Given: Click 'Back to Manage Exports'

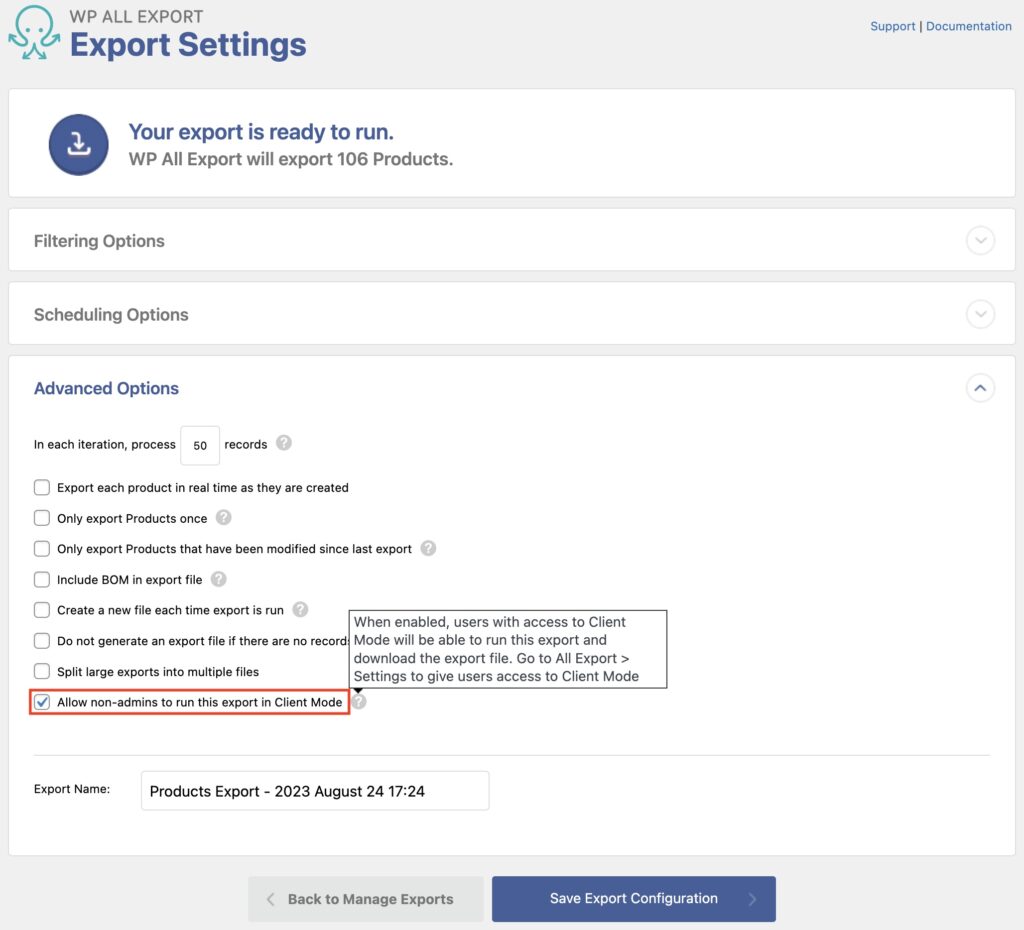Looking at the screenshot, I should (365, 898).
